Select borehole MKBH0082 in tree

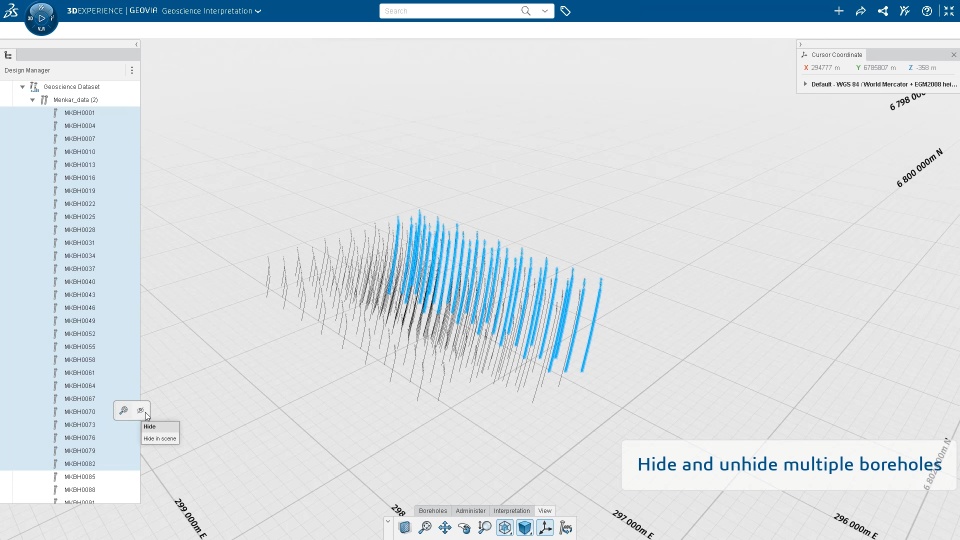pos(80,464)
